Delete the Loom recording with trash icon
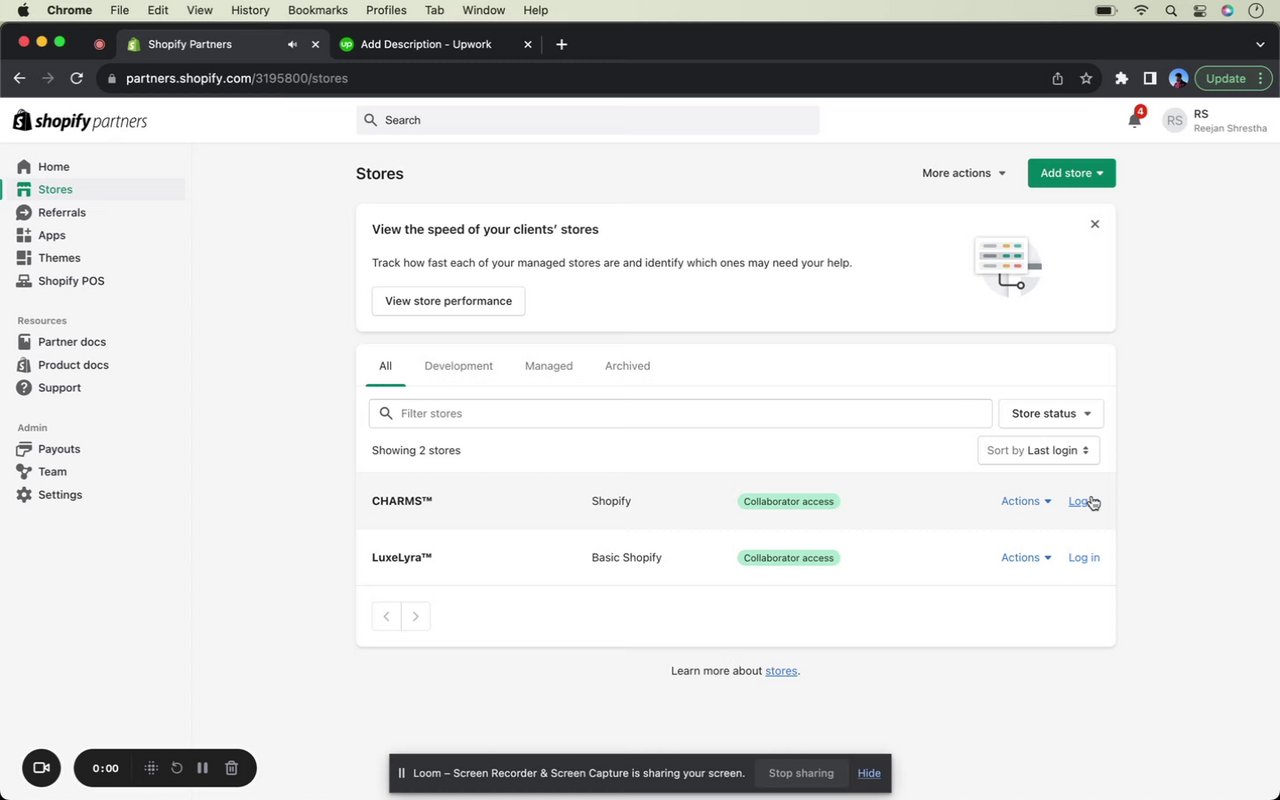Viewport: 1280px width, 800px height. point(231,768)
